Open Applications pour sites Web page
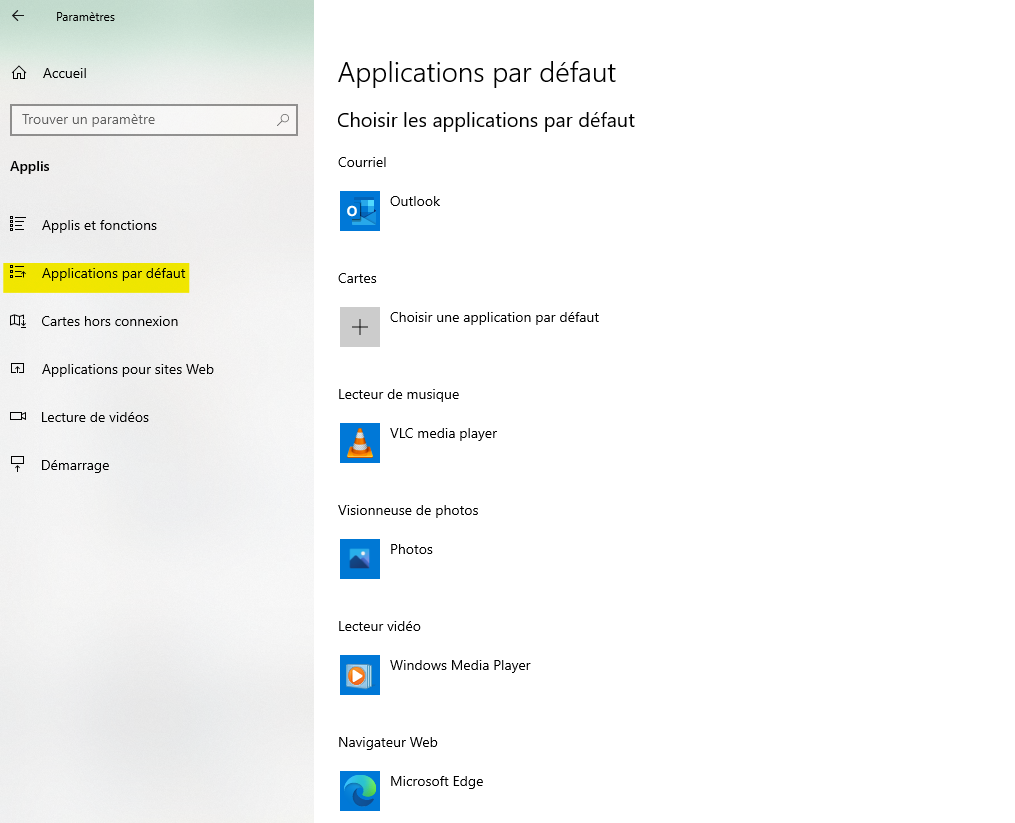Image resolution: width=1015 pixels, height=823 pixels. tap(128, 369)
